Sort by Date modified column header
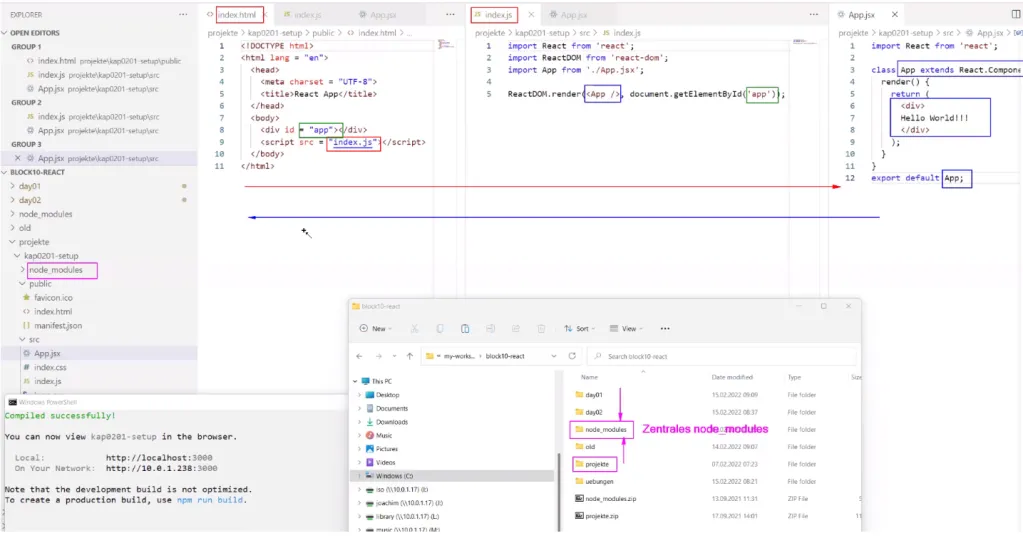The height and width of the screenshot is (538, 1023). [x=732, y=377]
